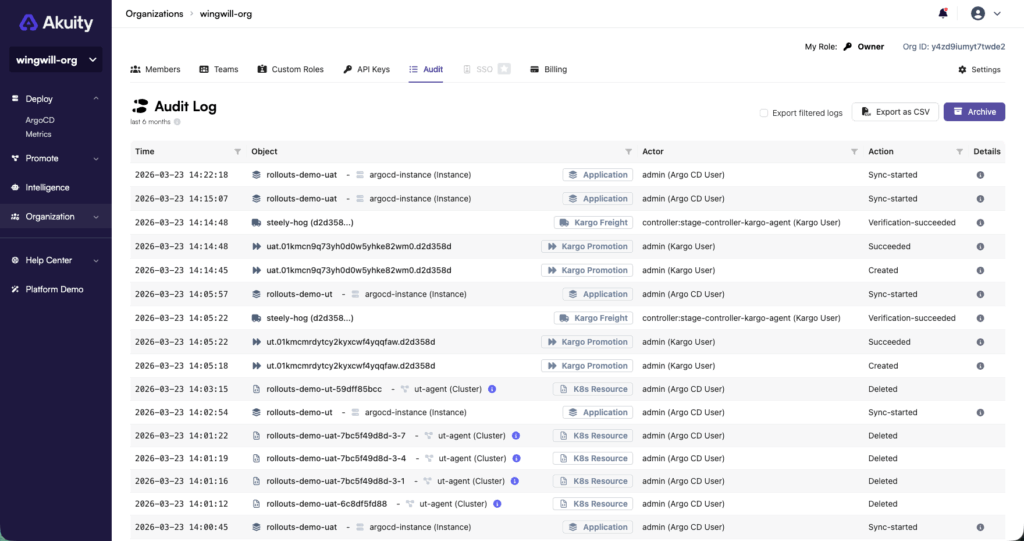Click the Time column filter icon
Viewport: 1024px width, 541px height.
(238, 152)
